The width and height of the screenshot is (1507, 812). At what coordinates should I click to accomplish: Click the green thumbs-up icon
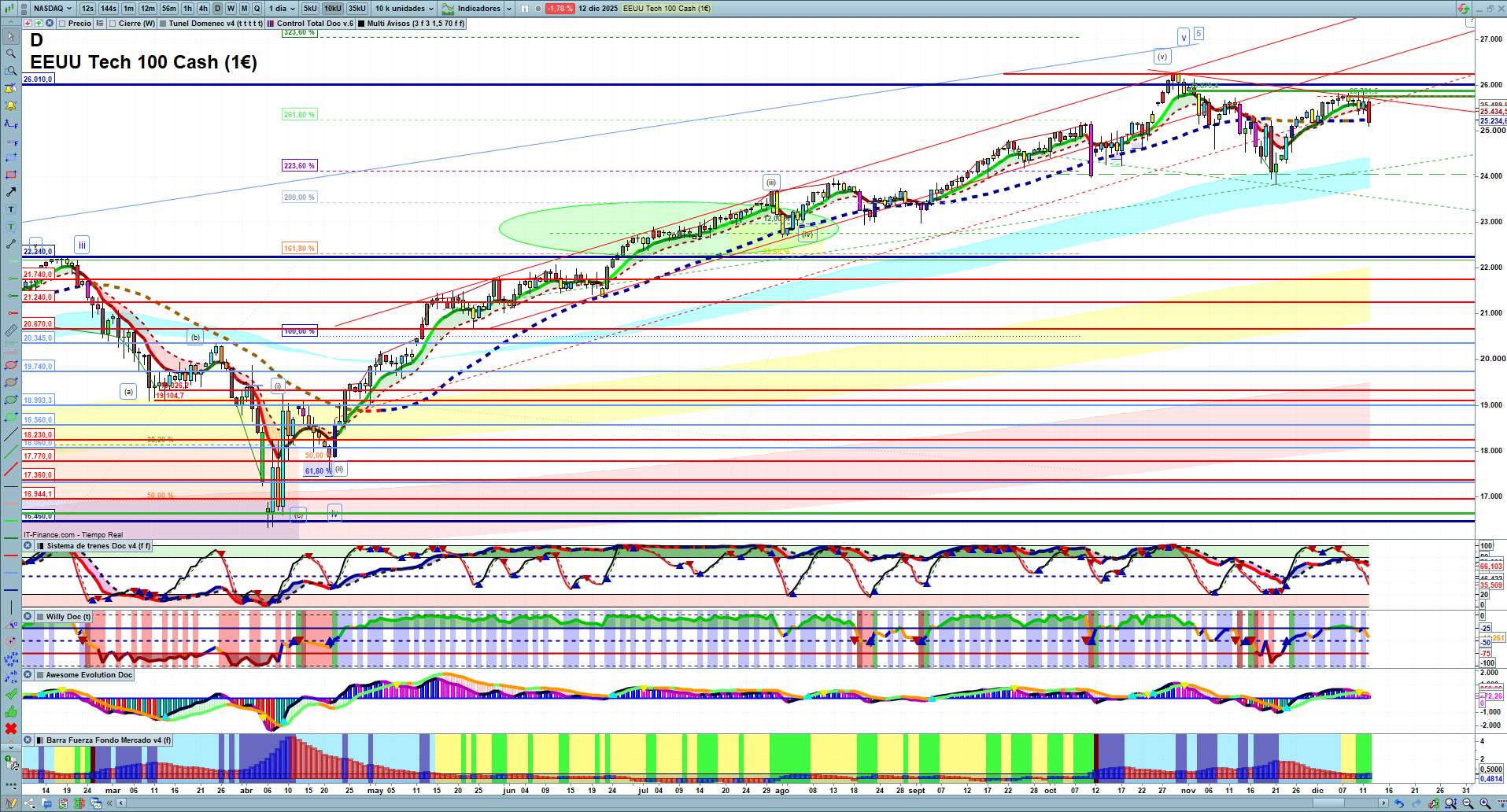tap(11, 711)
